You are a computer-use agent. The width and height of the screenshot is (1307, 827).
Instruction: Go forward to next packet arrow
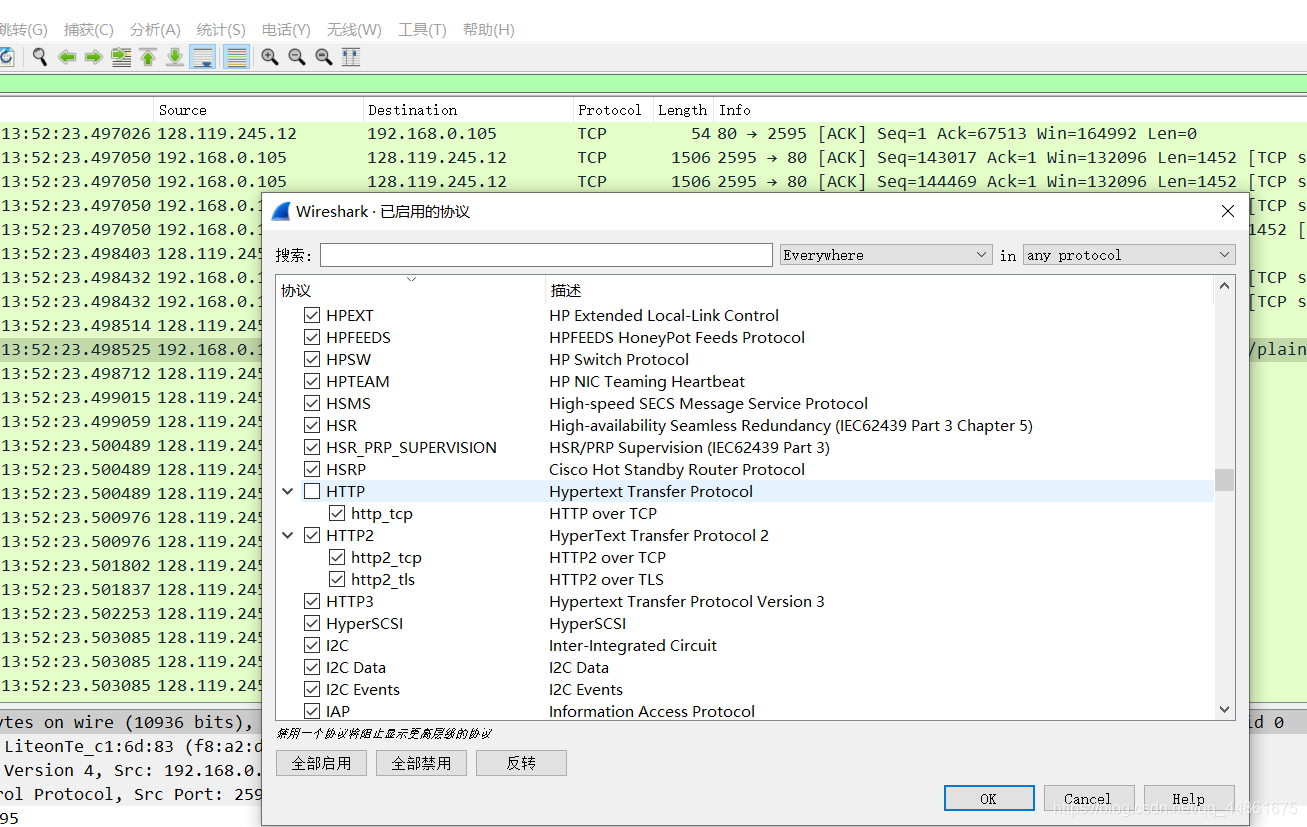point(94,57)
